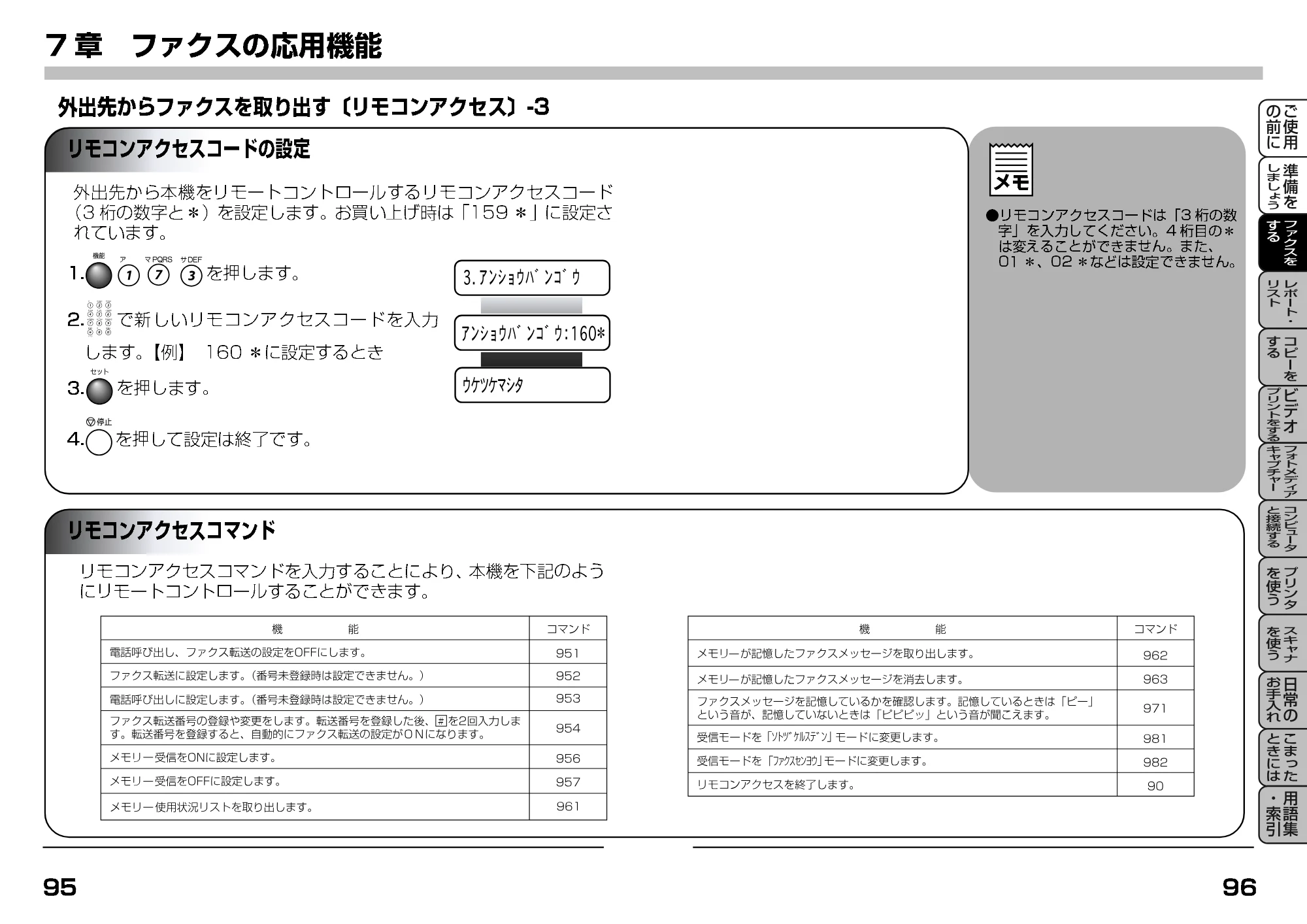Click command code 954 in the table
The height and width of the screenshot is (924, 1307).
[x=568, y=728]
